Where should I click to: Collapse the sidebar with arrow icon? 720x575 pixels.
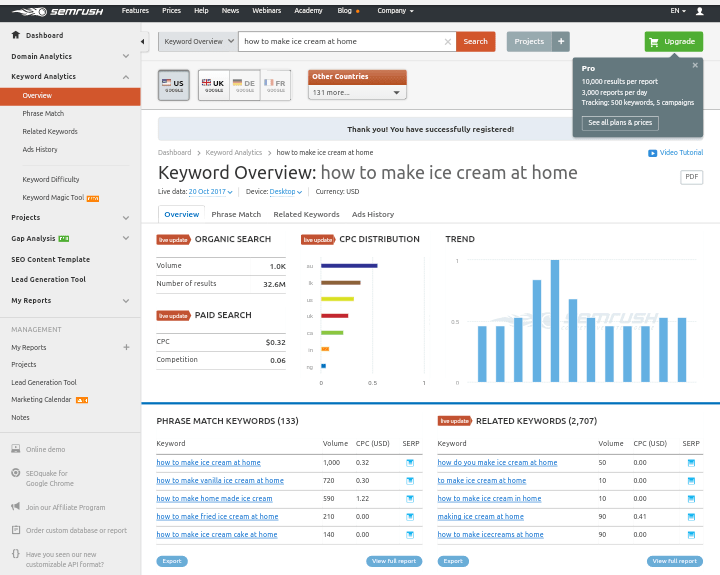pos(143,42)
